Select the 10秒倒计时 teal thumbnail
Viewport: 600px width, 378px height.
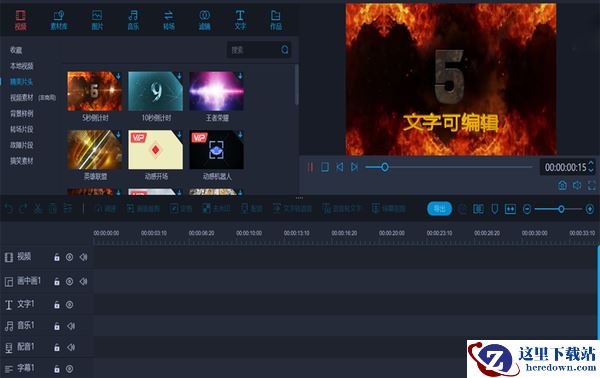click(x=155, y=91)
